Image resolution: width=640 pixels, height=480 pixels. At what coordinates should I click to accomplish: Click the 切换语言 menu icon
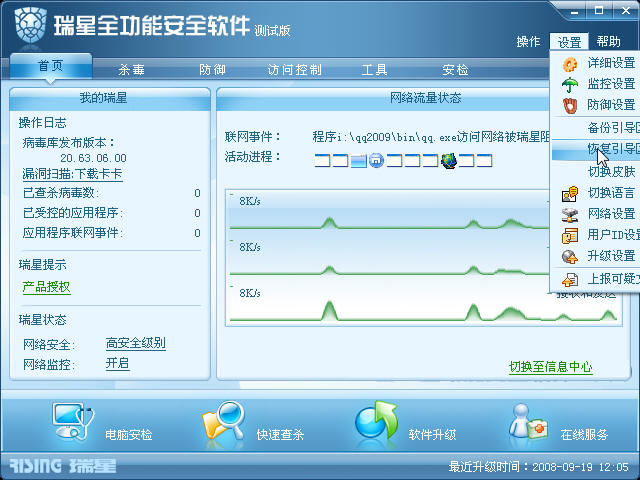pos(570,193)
